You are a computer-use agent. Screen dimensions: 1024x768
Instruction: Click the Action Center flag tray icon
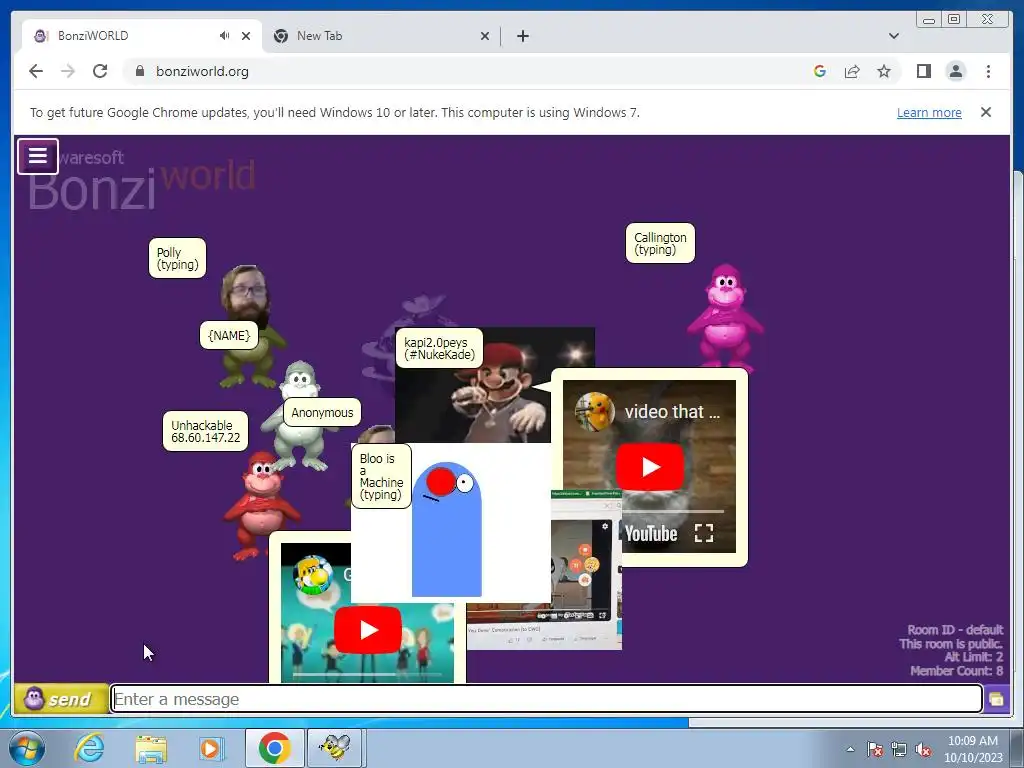tap(874, 750)
